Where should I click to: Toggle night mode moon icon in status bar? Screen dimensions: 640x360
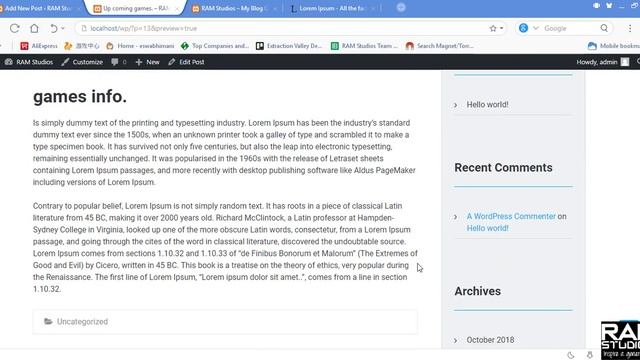tap(571, 355)
